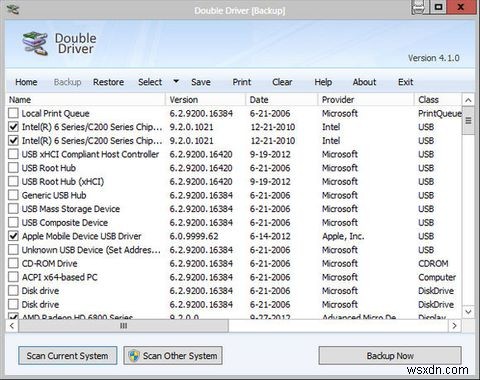
Task: Click the title bar application icon
Action: click(x=13, y=10)
